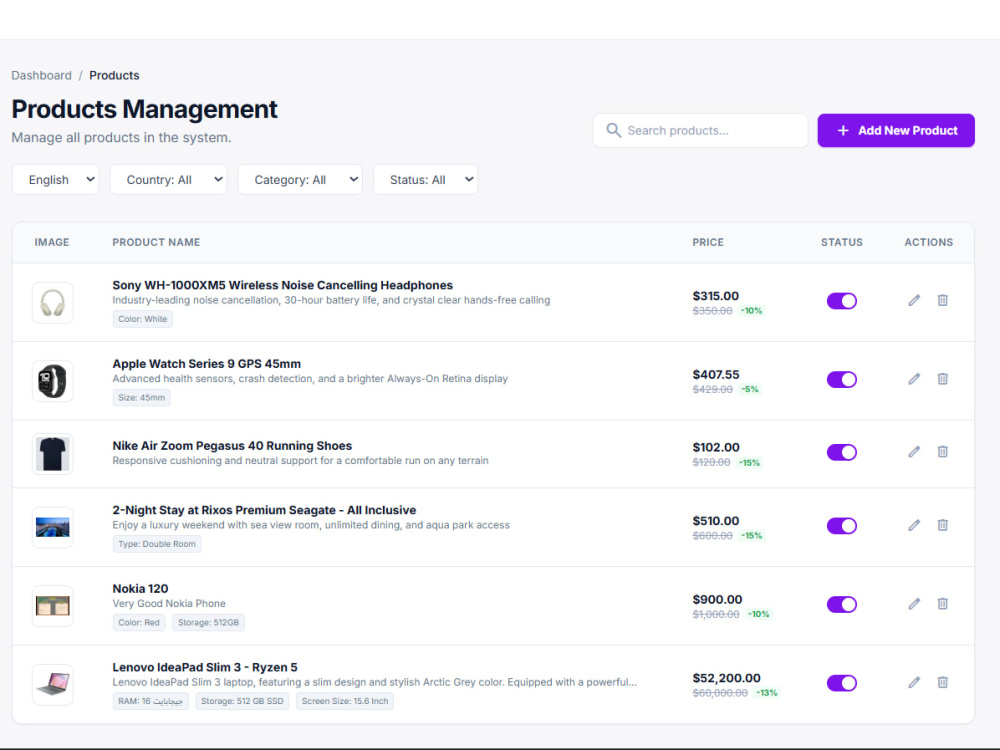The height and width of the screenshot is (750, 1000).
Task: Edit the Rixos Premium Seagate stay product
Action: click(x=914, y=525)
